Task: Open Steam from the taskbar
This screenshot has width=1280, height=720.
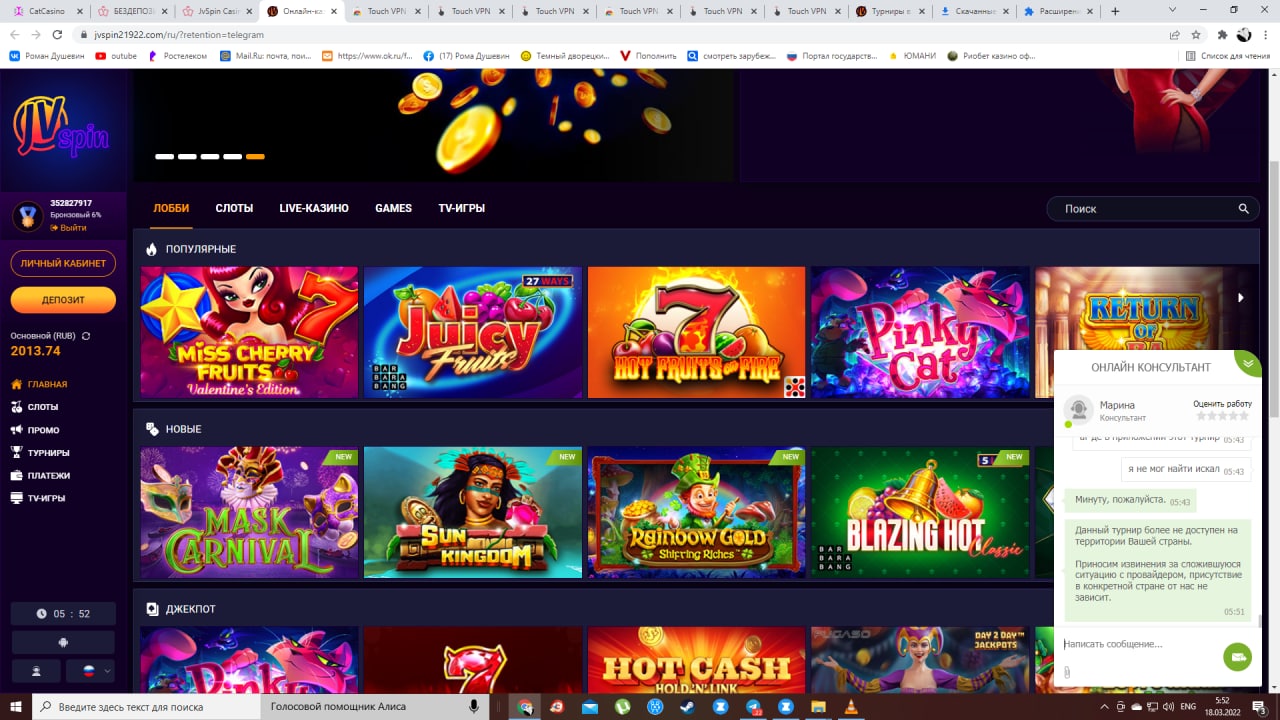Action: [x=687, y=707]
